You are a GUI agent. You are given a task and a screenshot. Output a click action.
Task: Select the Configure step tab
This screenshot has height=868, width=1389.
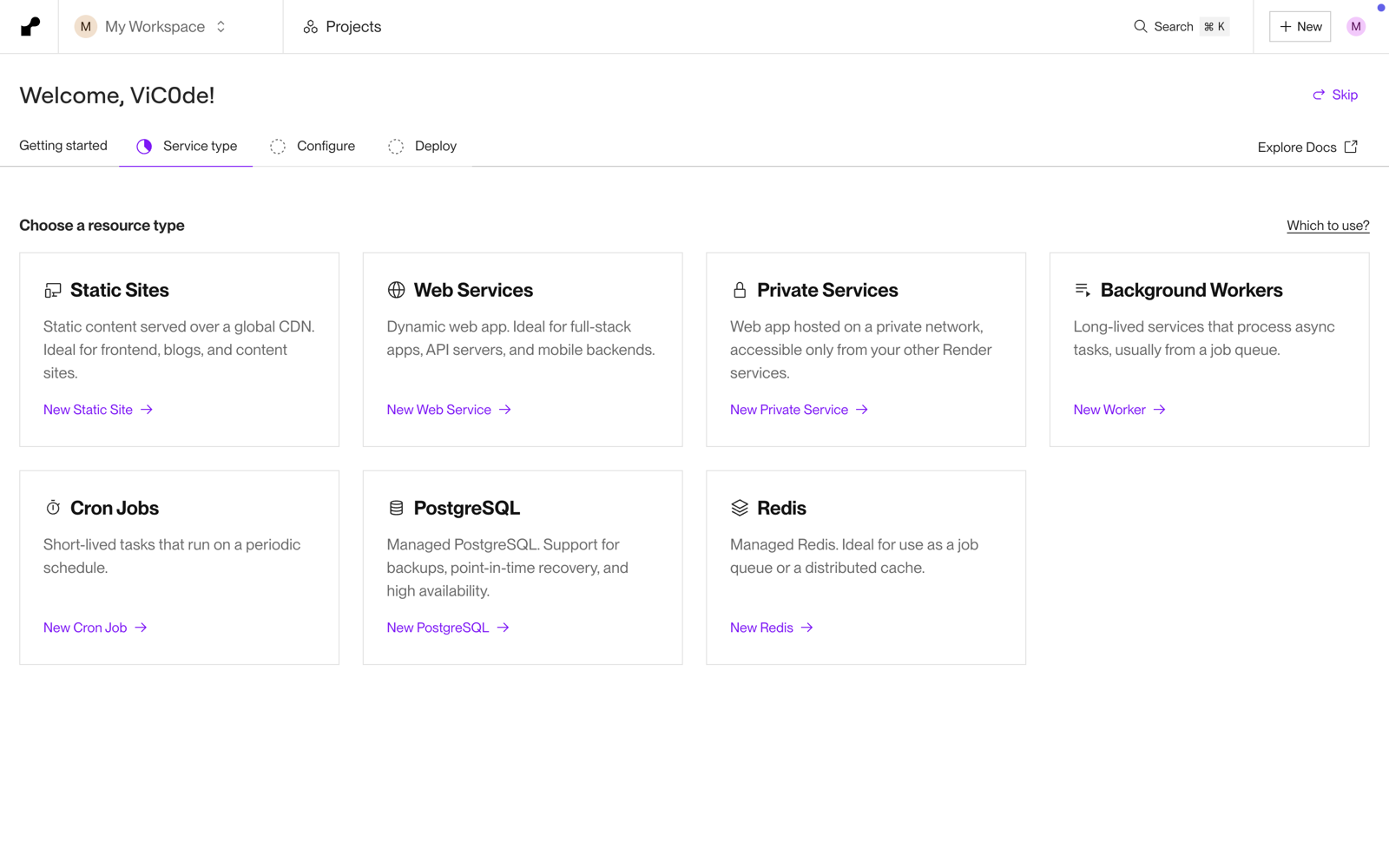(x=313, y=146)
